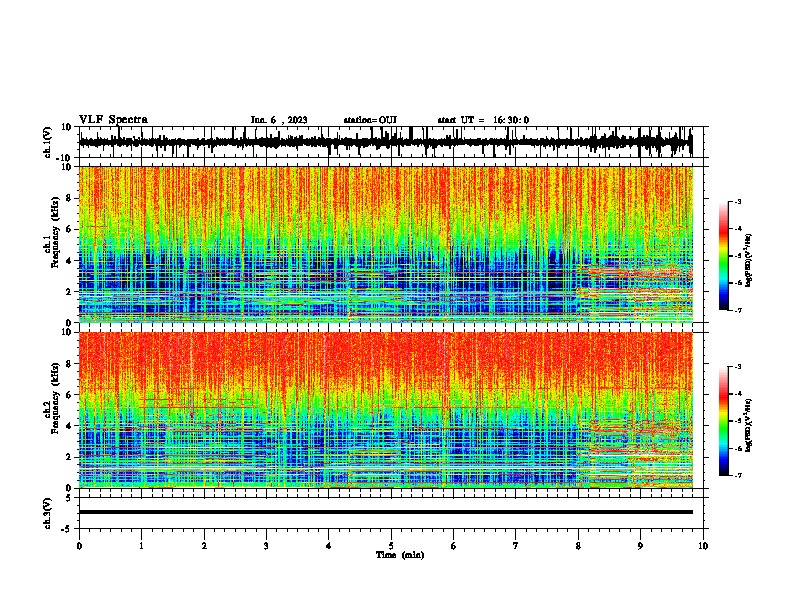Click the "2" kHz tick on ch.2 spectrogram
This screenshot has height=612, width=792.
[69, 457]
